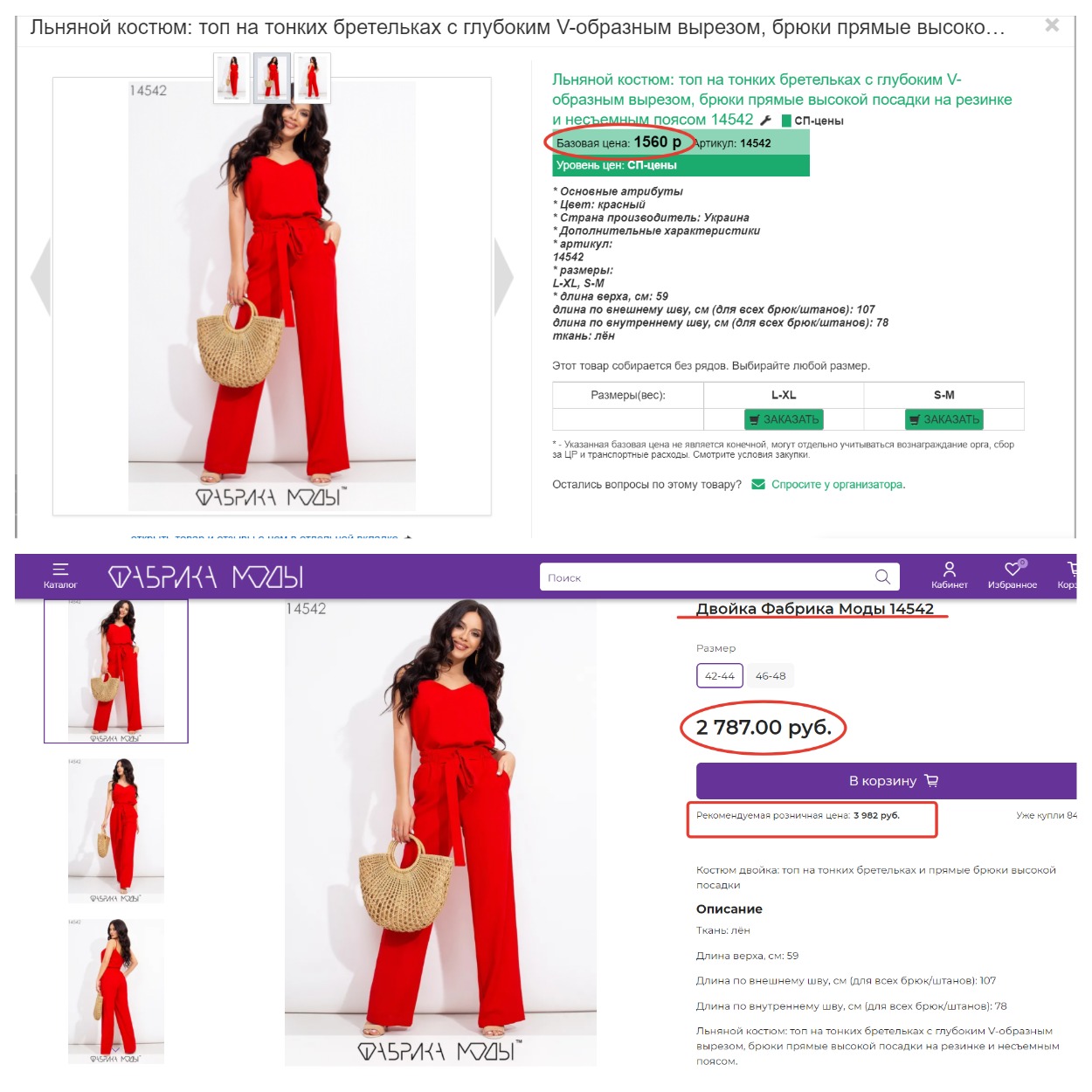Click the Спросите у организатора link
1092x1092 pixels.
(x=838, y=485)
